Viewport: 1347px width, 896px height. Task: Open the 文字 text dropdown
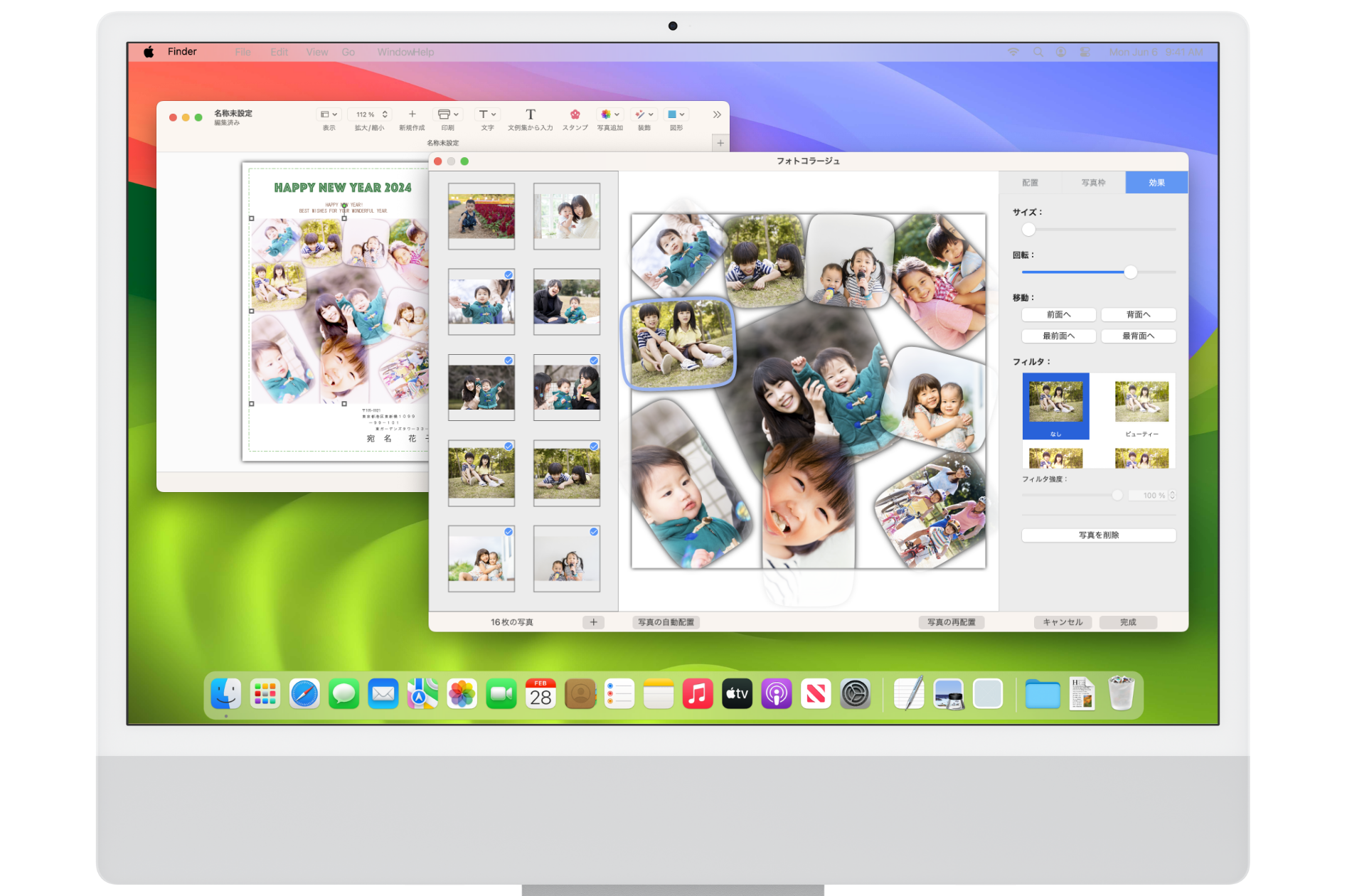click(487, 114)
